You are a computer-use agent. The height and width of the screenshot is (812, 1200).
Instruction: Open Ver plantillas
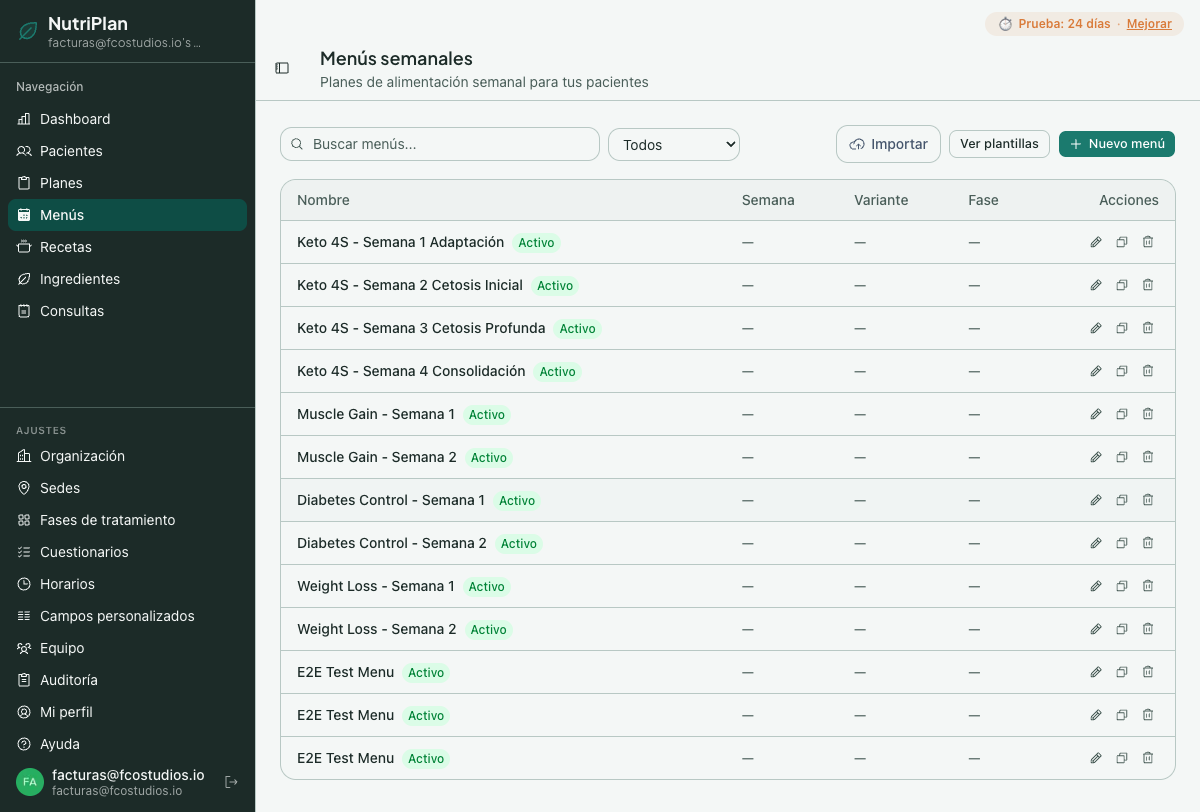999,144
